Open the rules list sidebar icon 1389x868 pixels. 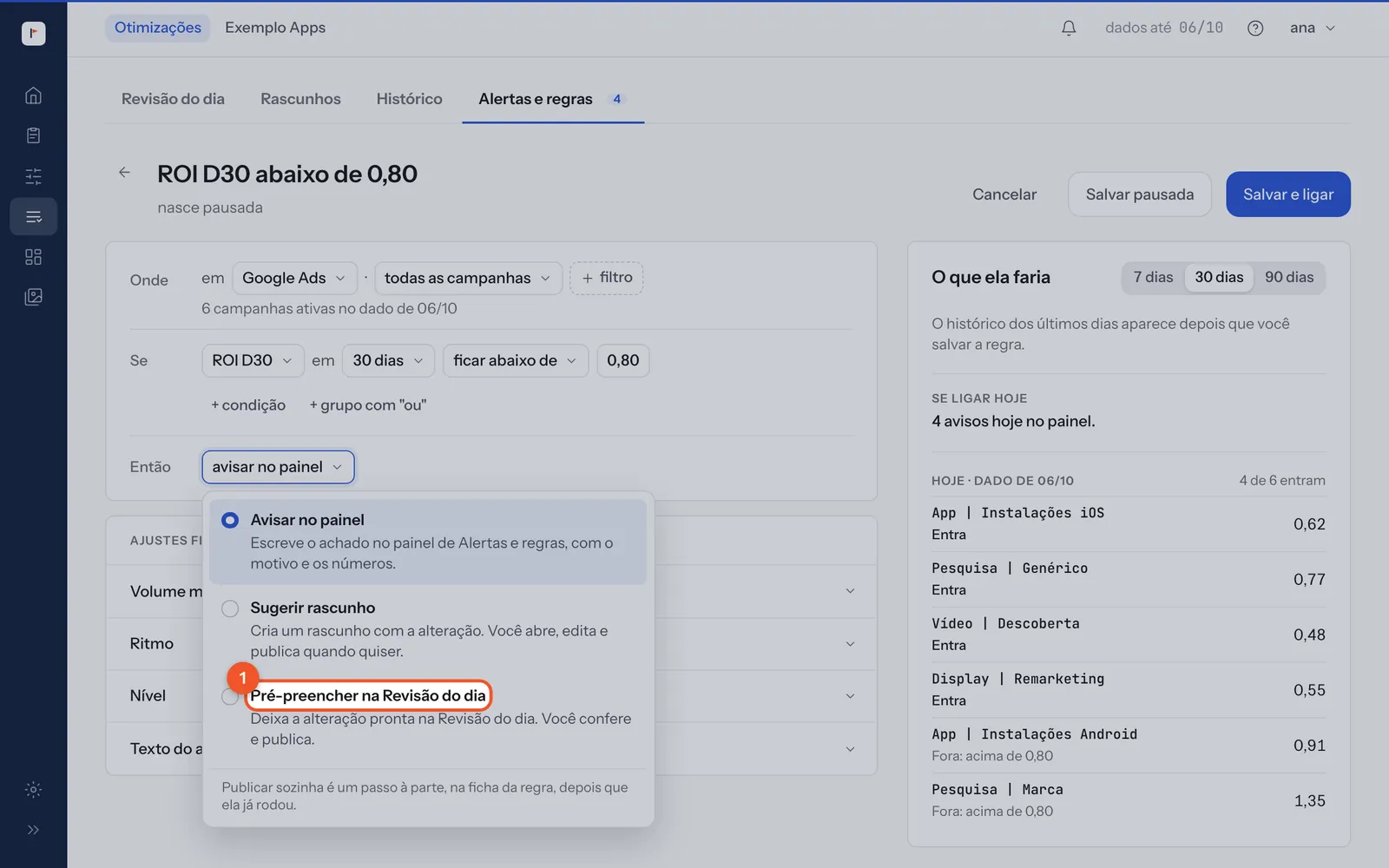[x=33, y=216]
